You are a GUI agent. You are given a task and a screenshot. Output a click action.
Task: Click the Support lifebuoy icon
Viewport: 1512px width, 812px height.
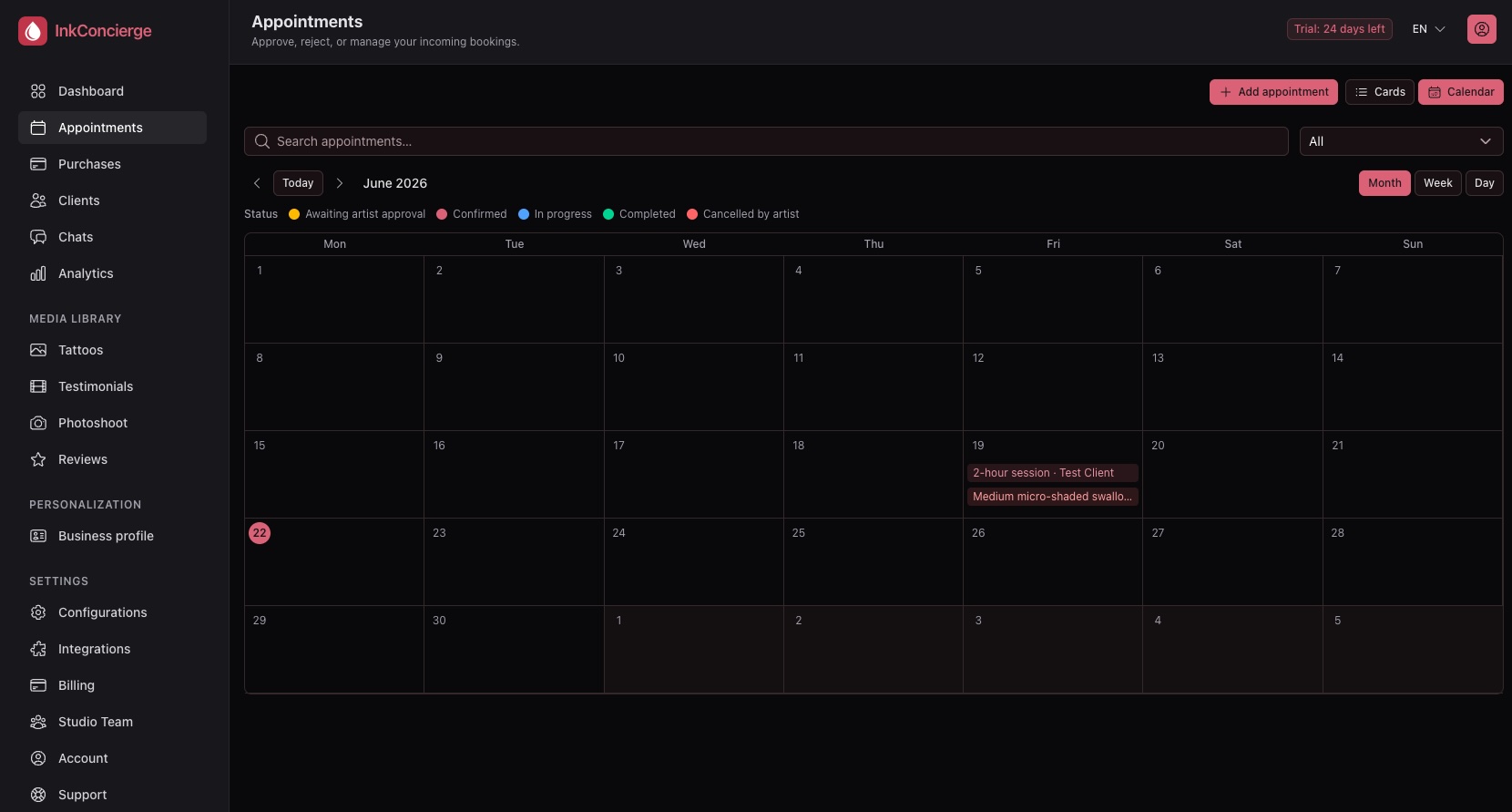point(38,795)
